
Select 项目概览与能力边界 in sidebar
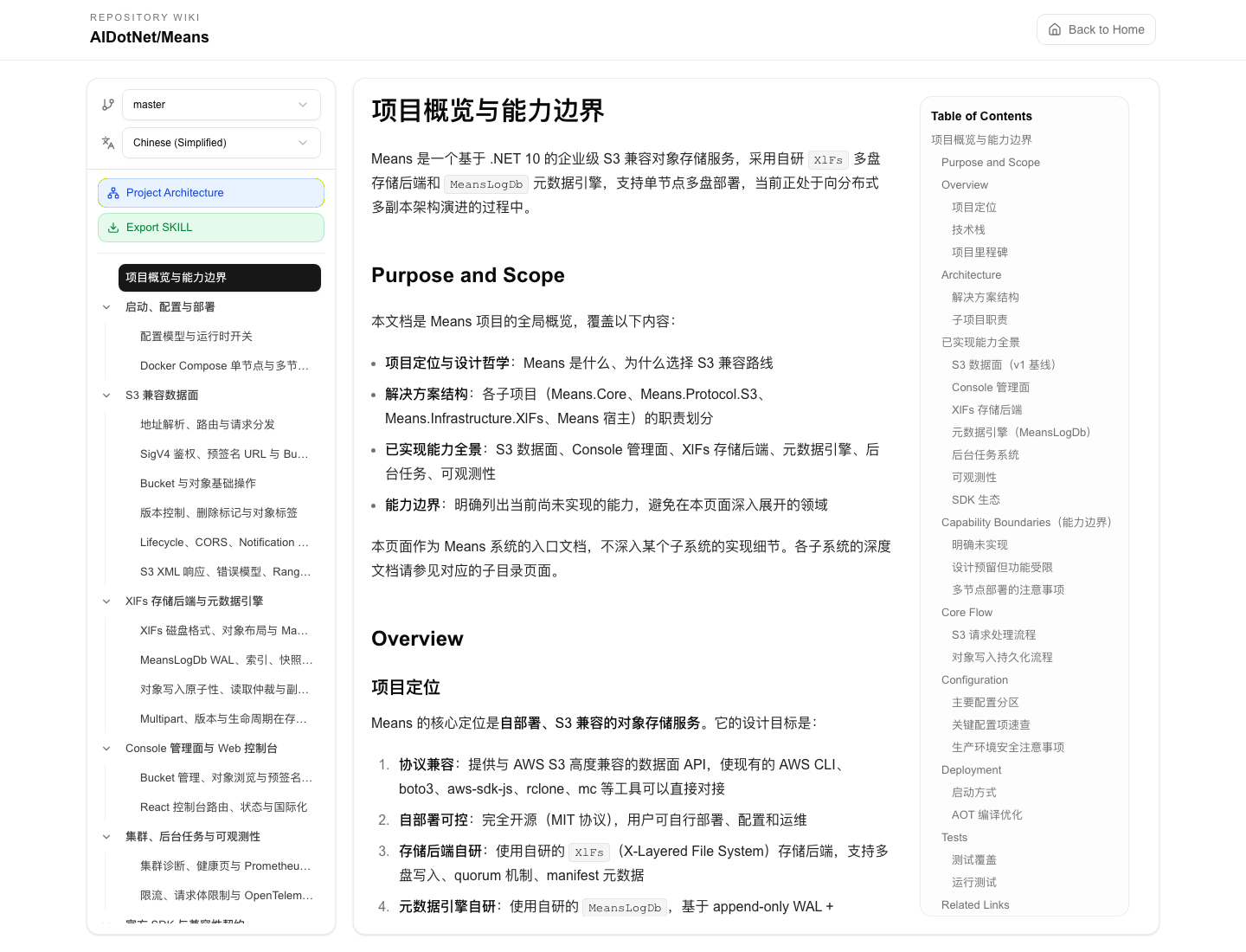tap(220, 278)
